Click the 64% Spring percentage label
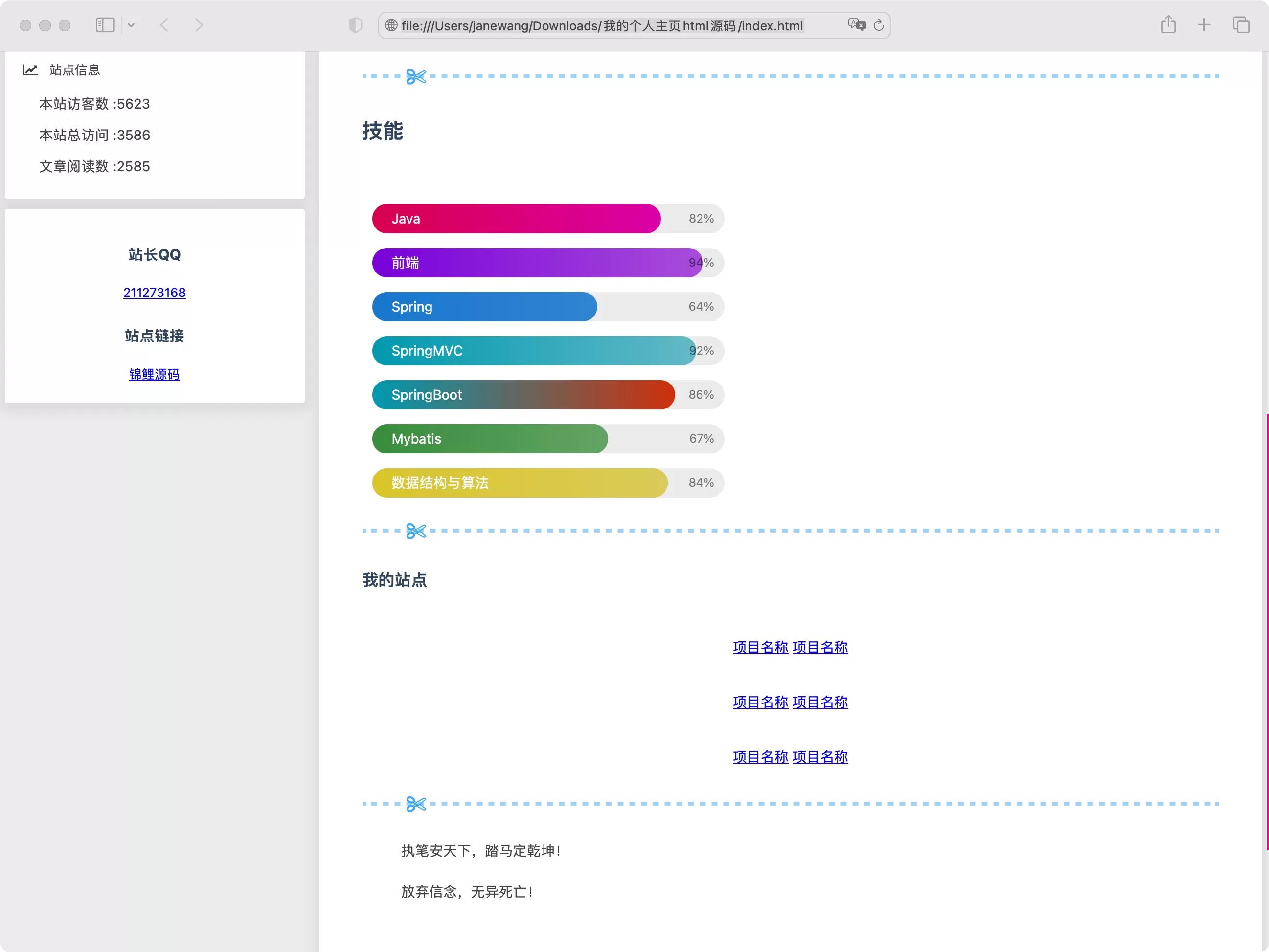This screenshot has height=952, width=1269. coord(701,307)
